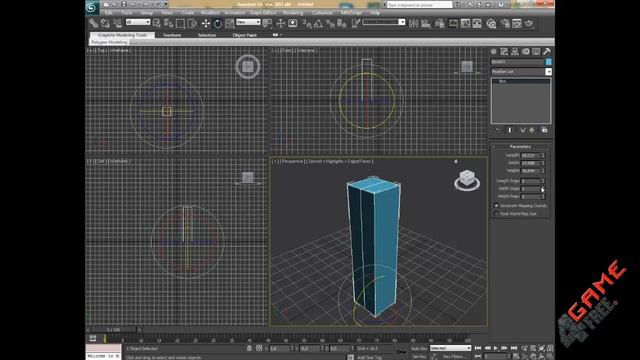Viewport: 640px width, 360px height.
Task: Open the Schematic View icon
Action: pyautogui.click(x=477, y=23)
